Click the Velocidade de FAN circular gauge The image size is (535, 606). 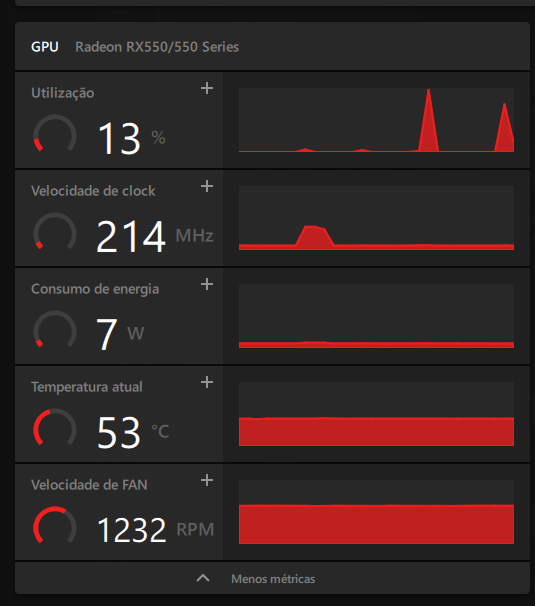[x=55, y=526]
